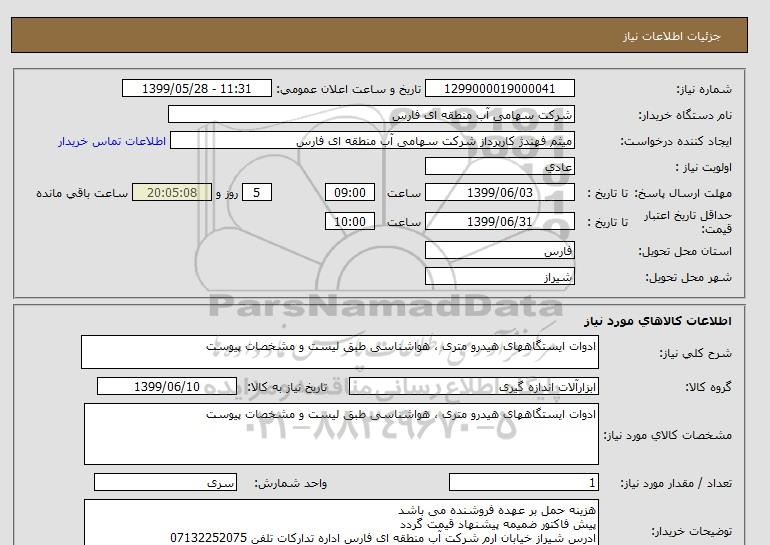Click the buyer notes text area
This screenshot has height=545, width=770.
click(341, 522)
